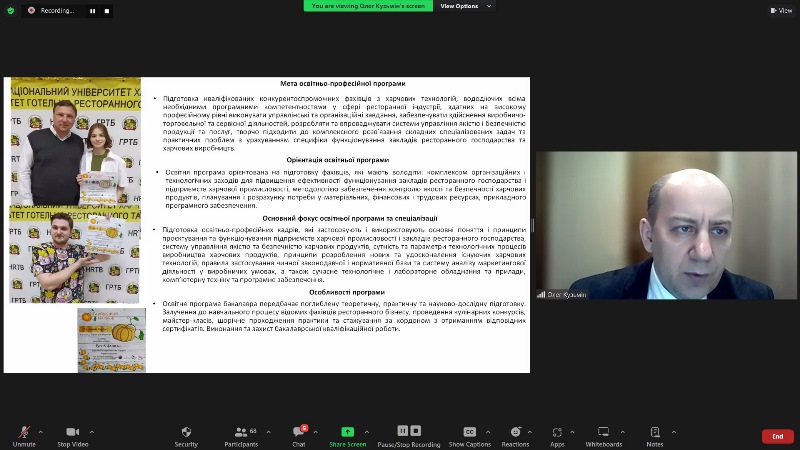
Task: Expand video options chevron beside Stop Video
Action: pyautogui.click(x=92, y=432)
